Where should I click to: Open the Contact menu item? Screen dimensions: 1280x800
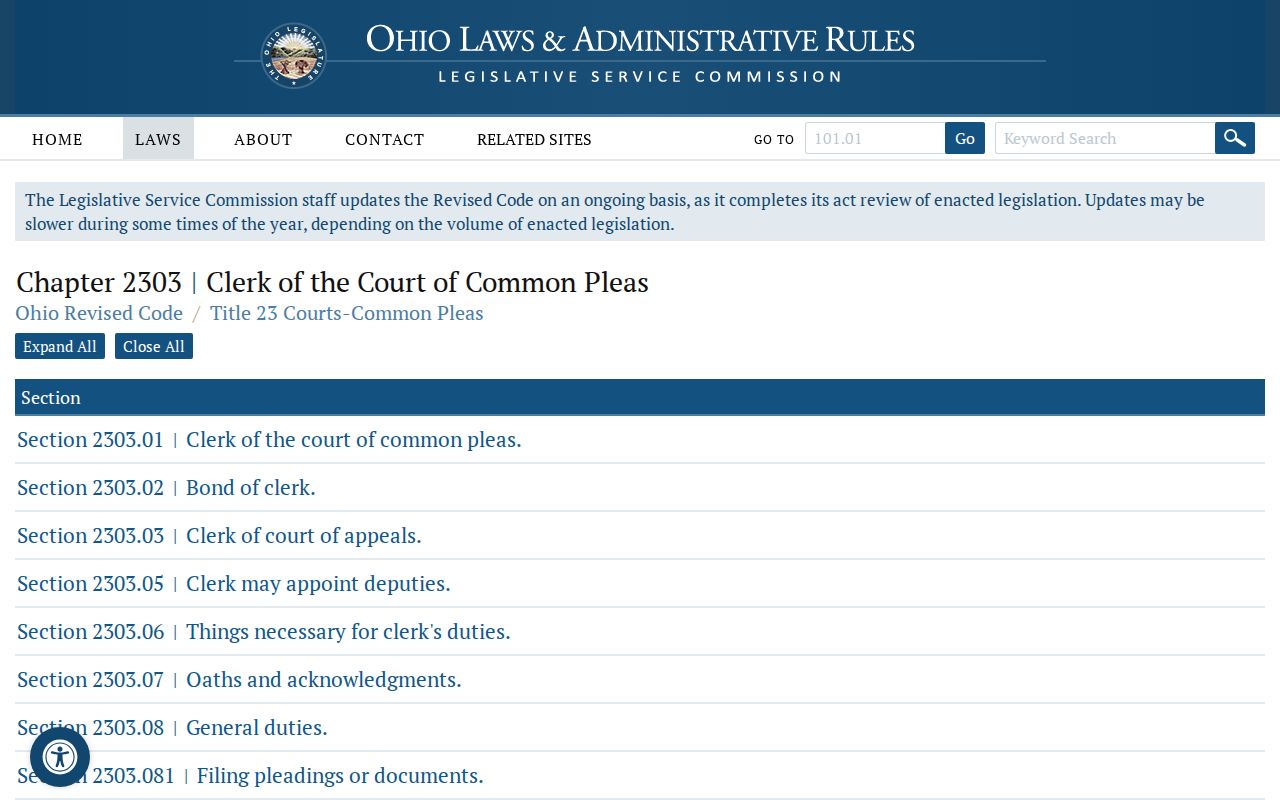[x=385, y=139]
